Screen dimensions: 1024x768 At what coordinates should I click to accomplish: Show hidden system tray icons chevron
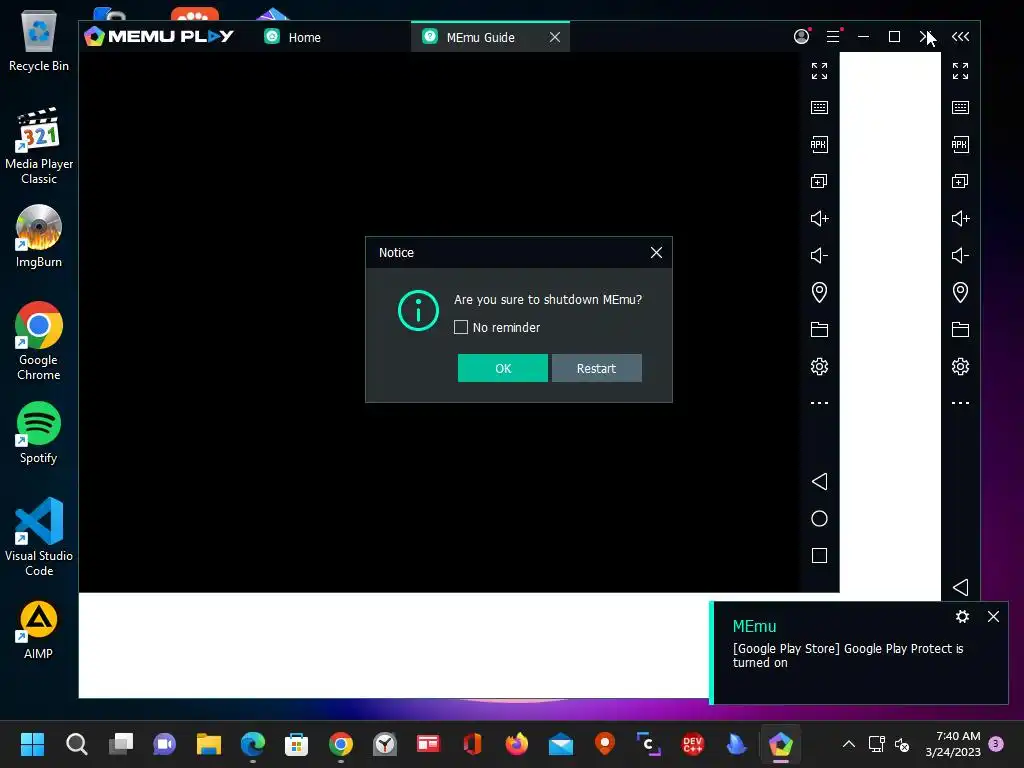click(x=848, y=744)
